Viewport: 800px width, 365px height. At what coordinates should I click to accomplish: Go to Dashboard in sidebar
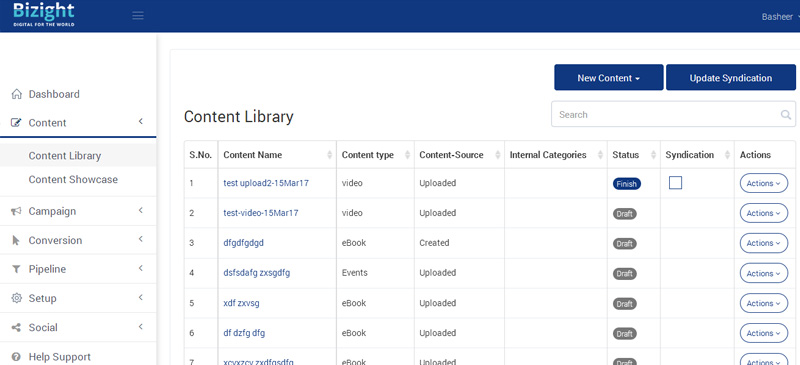54,94
